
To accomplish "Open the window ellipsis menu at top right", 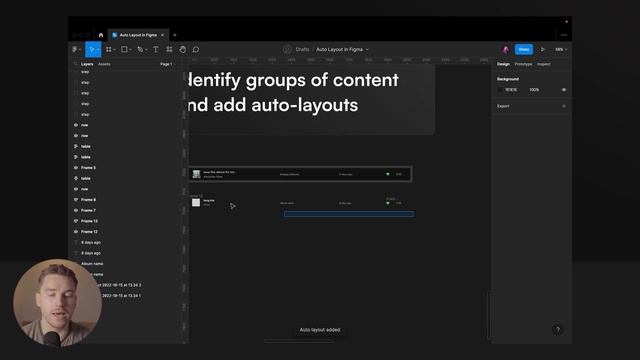I will click(564, 35).
